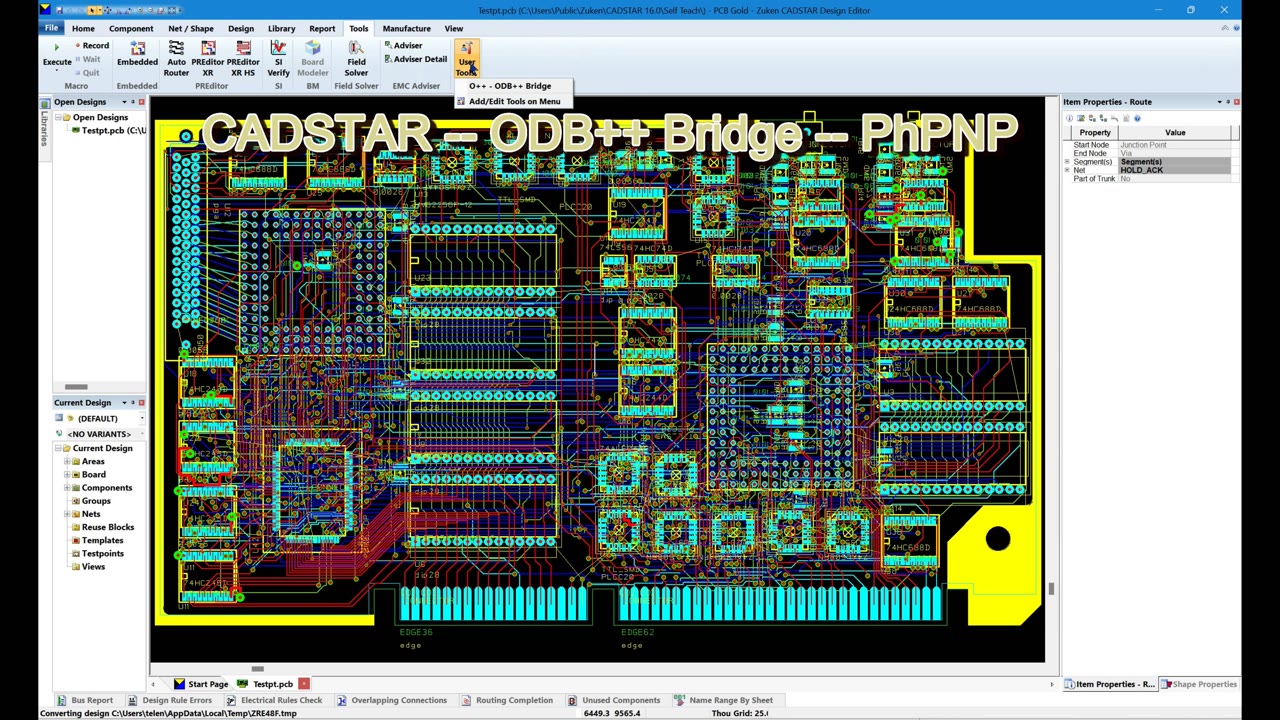1280x720 pixels.
Task: Click the User Tools button
Action: click(466, 59)
